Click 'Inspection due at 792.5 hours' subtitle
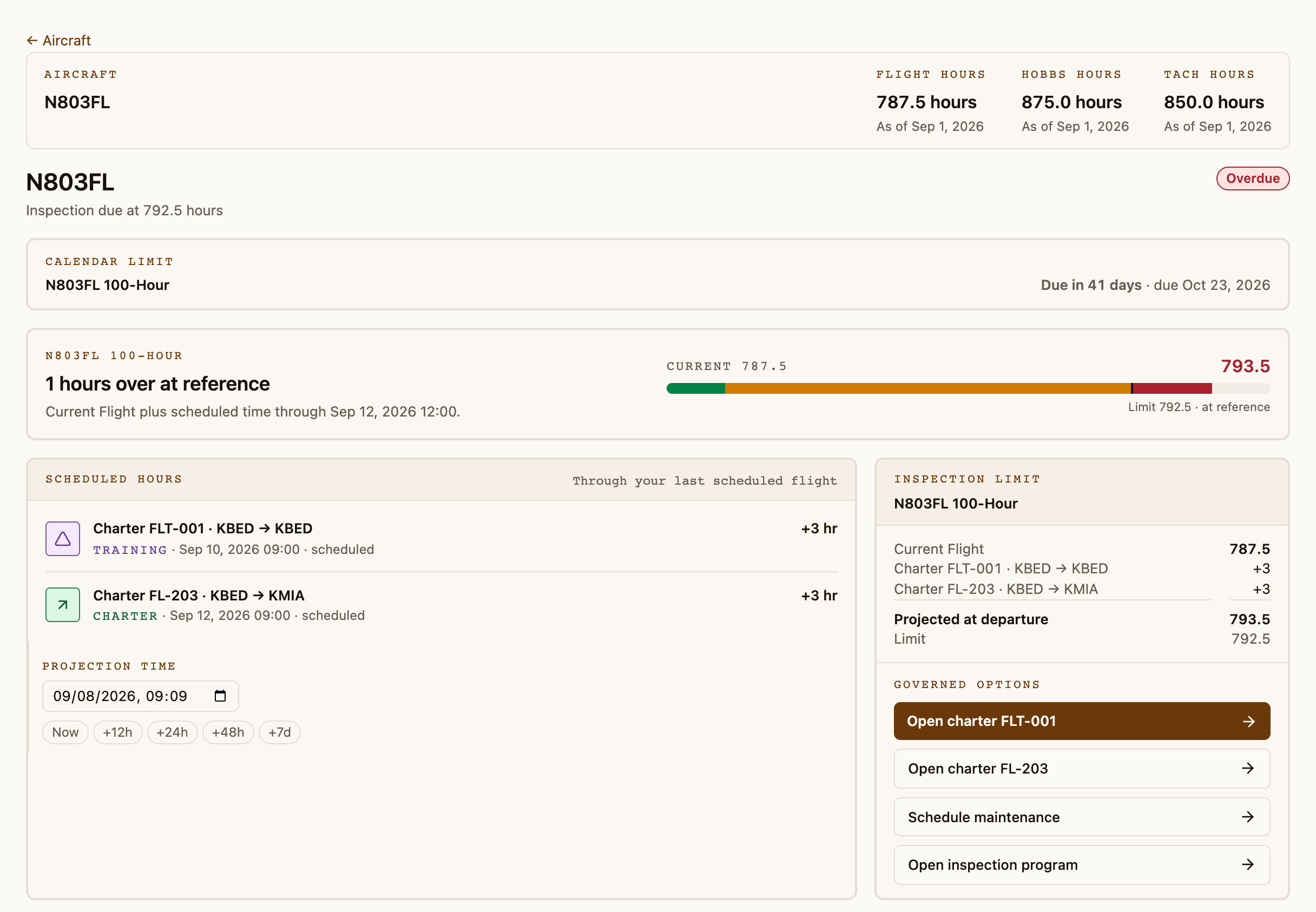This screenshot has width=1316, height=912. click(x=124, y=210)
